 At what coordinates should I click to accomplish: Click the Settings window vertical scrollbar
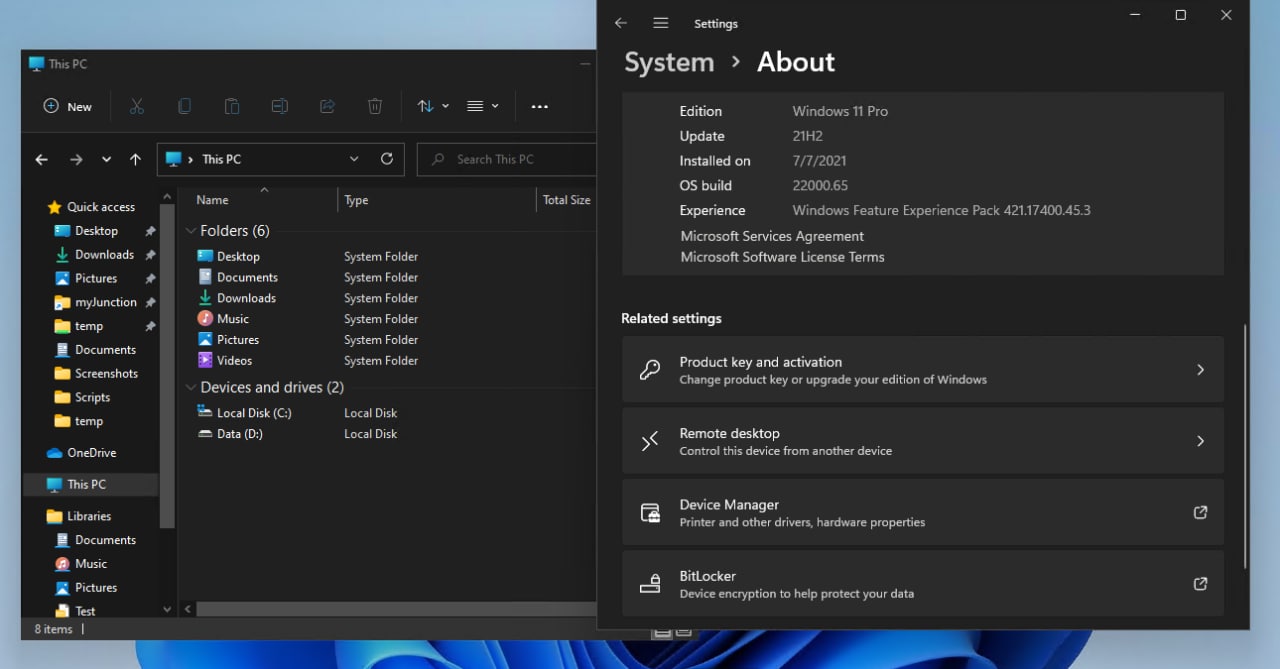1245,445
